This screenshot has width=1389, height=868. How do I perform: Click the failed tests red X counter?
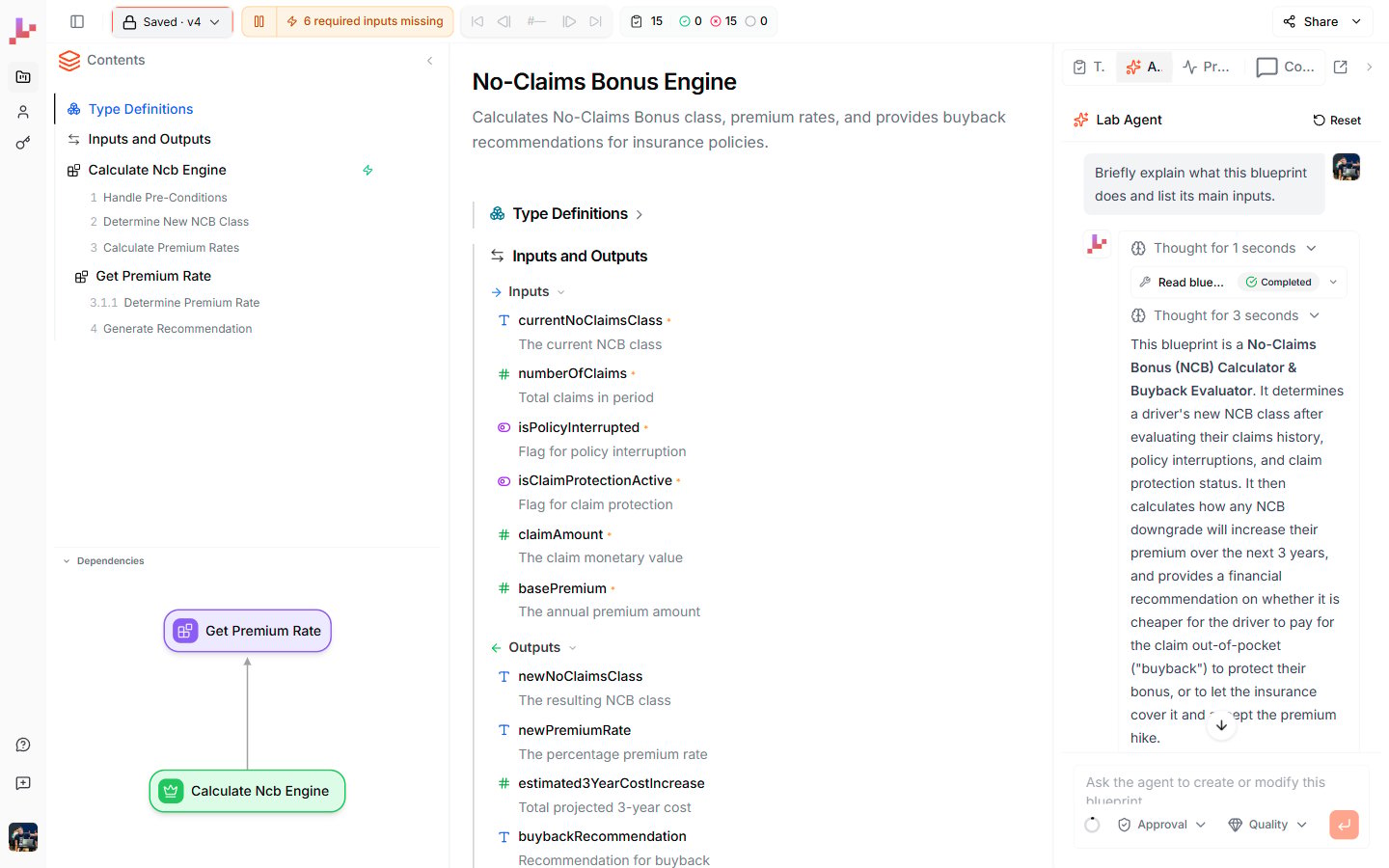723,21
